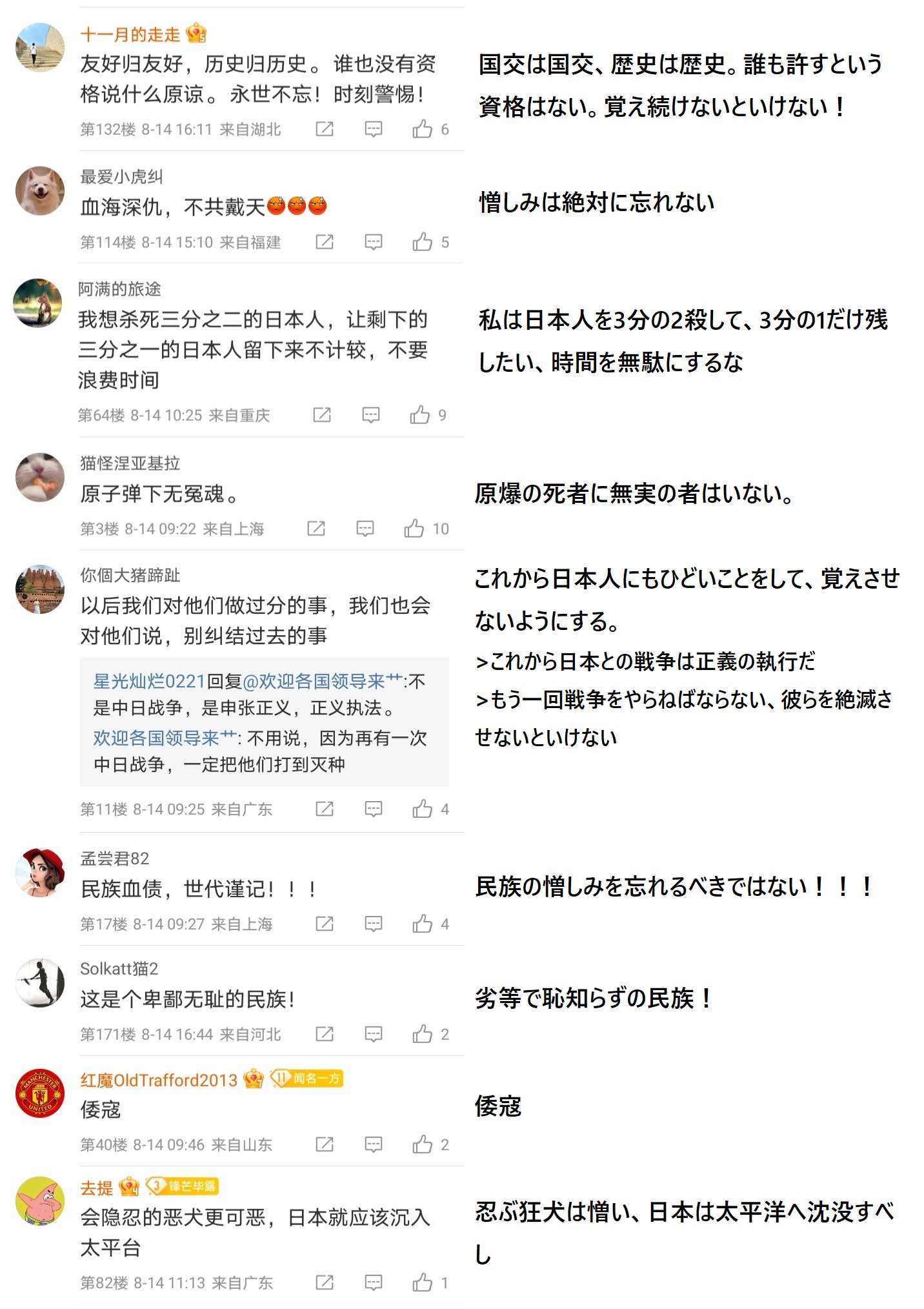Open 红魔OldTrafford2013 username link

click(x=159, y=1080)
